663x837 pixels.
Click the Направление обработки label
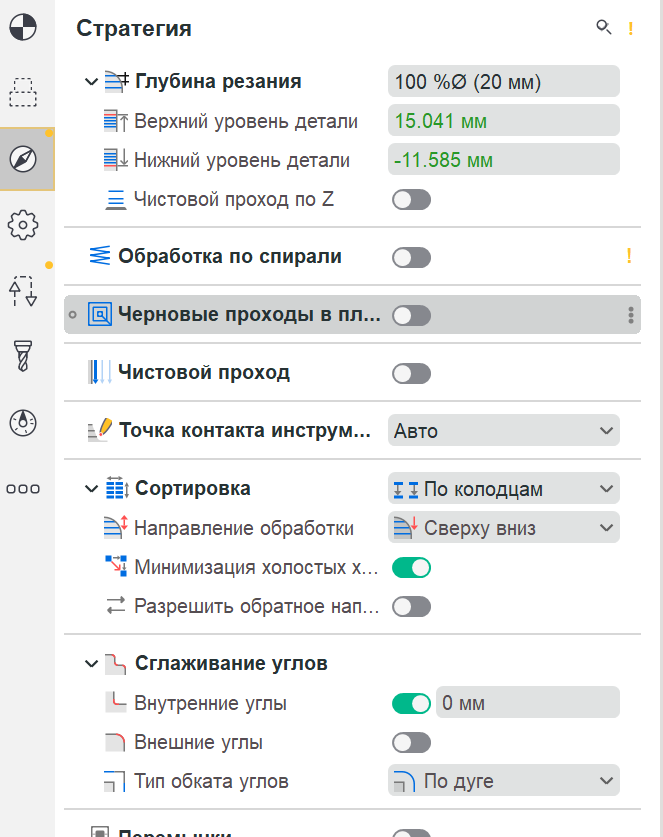tap(244, 528)
